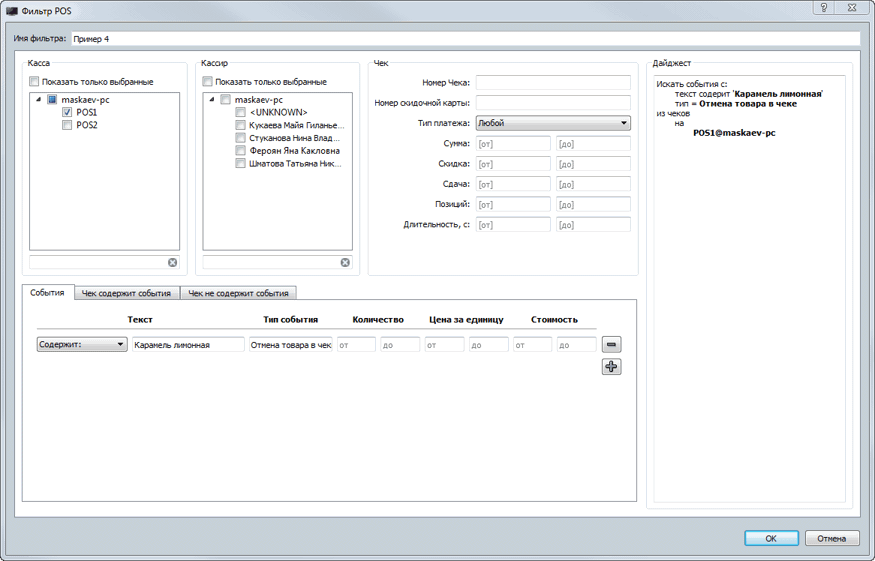Add new event row with plus button
Image resolution: width=875 pixels, height=561 pixels.
point(611,367)
